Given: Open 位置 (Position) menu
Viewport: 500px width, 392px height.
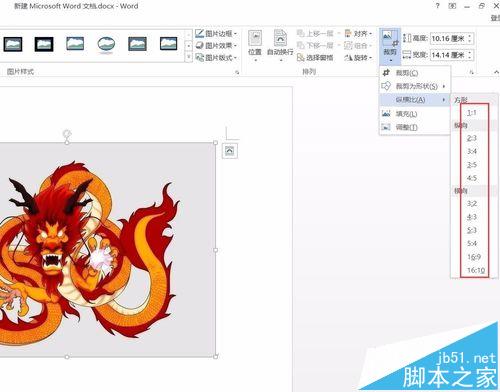Looking at the screenshot, I should click(x=255, y=46).
